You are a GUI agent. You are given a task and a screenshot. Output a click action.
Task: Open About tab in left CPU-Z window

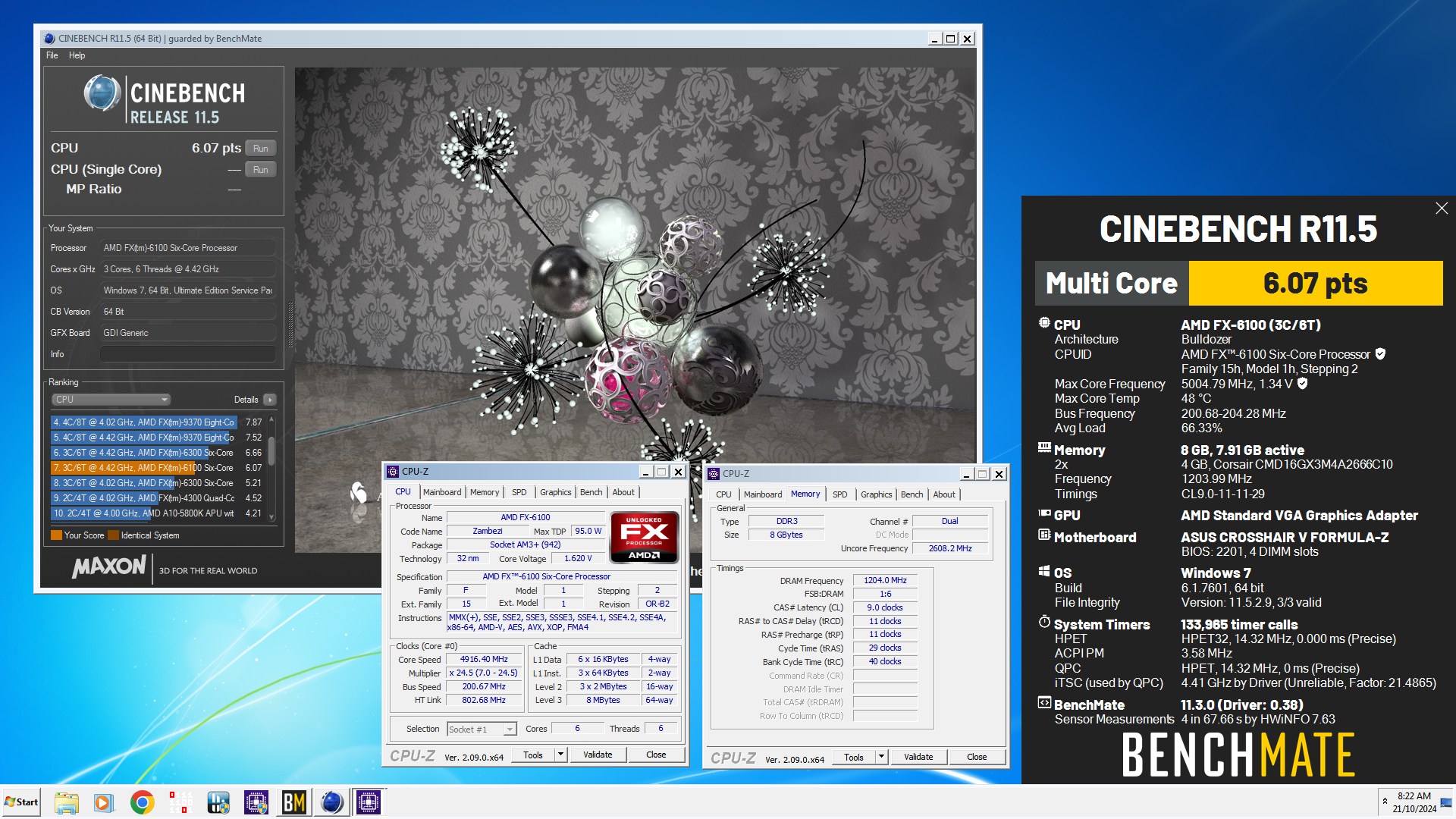click(x=623, y=492)
